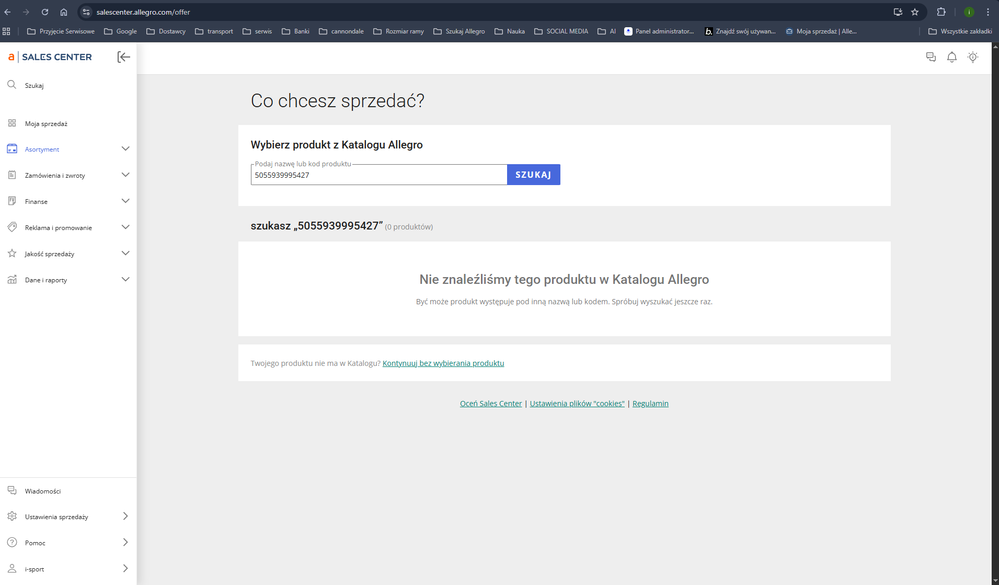Open Moja sprzedaż in sidebar
Screen dimensions: 999x585
point(46,123)
